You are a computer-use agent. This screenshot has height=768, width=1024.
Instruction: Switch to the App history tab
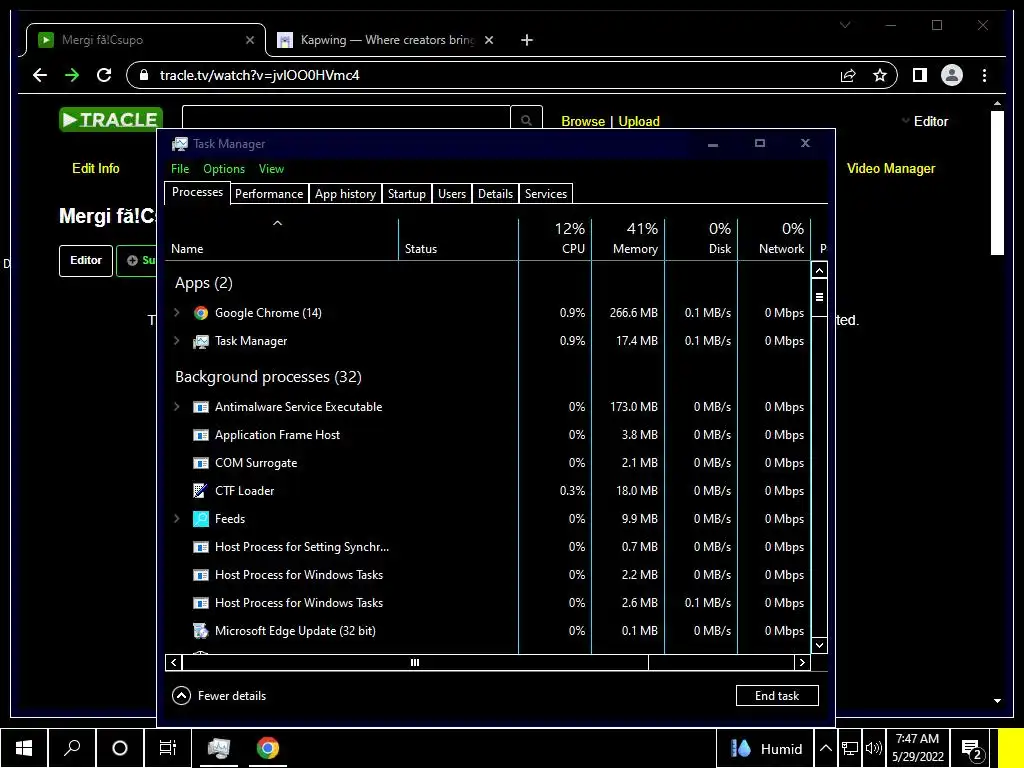point(345,194)
